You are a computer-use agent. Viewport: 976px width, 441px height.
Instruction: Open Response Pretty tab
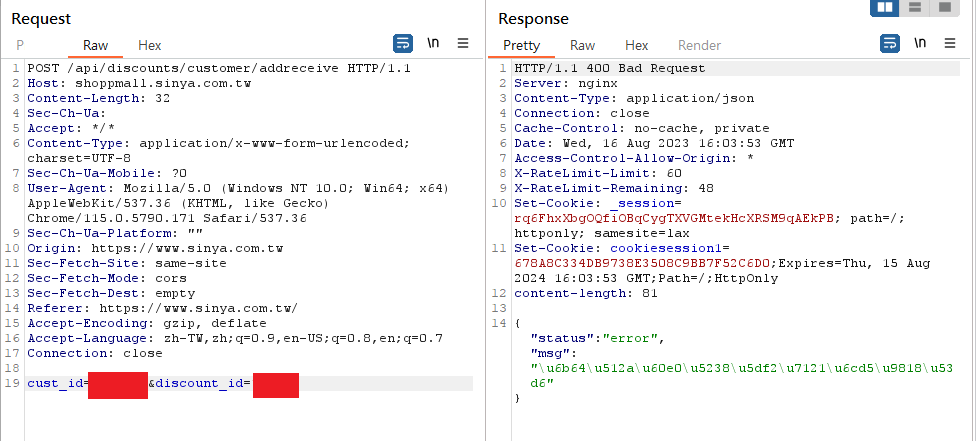point(522,45)
